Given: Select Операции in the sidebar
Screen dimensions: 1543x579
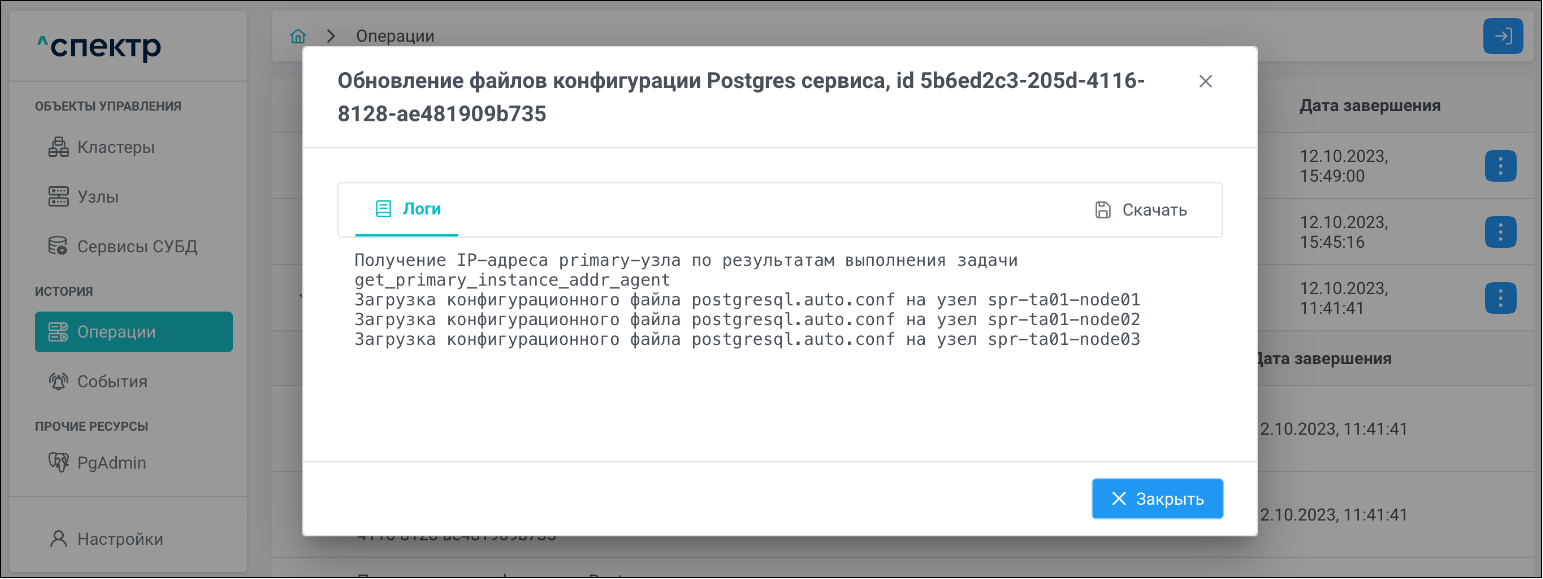Looking at the screenshot, I should pyautogui.click(x=134, y=332).
